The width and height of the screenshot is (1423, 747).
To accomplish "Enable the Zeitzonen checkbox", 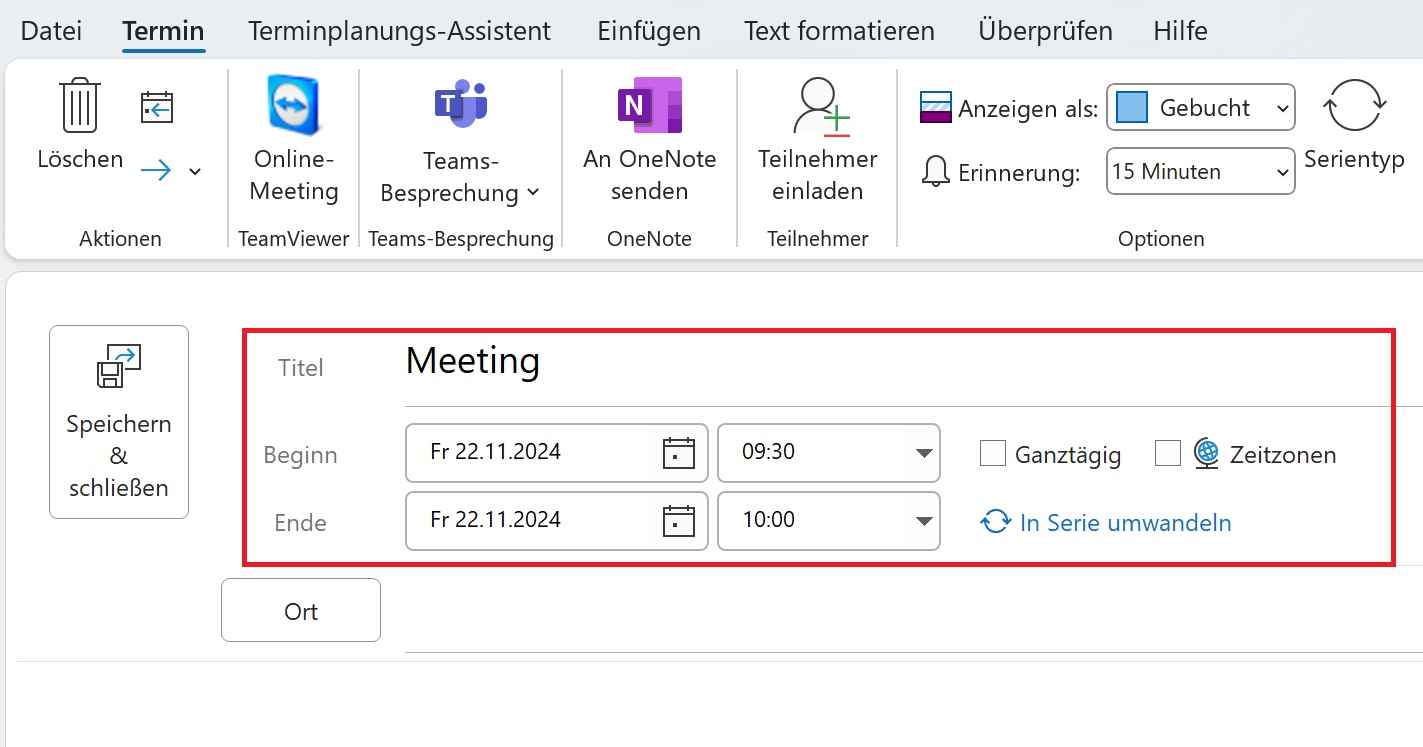I will point(1167,453).
